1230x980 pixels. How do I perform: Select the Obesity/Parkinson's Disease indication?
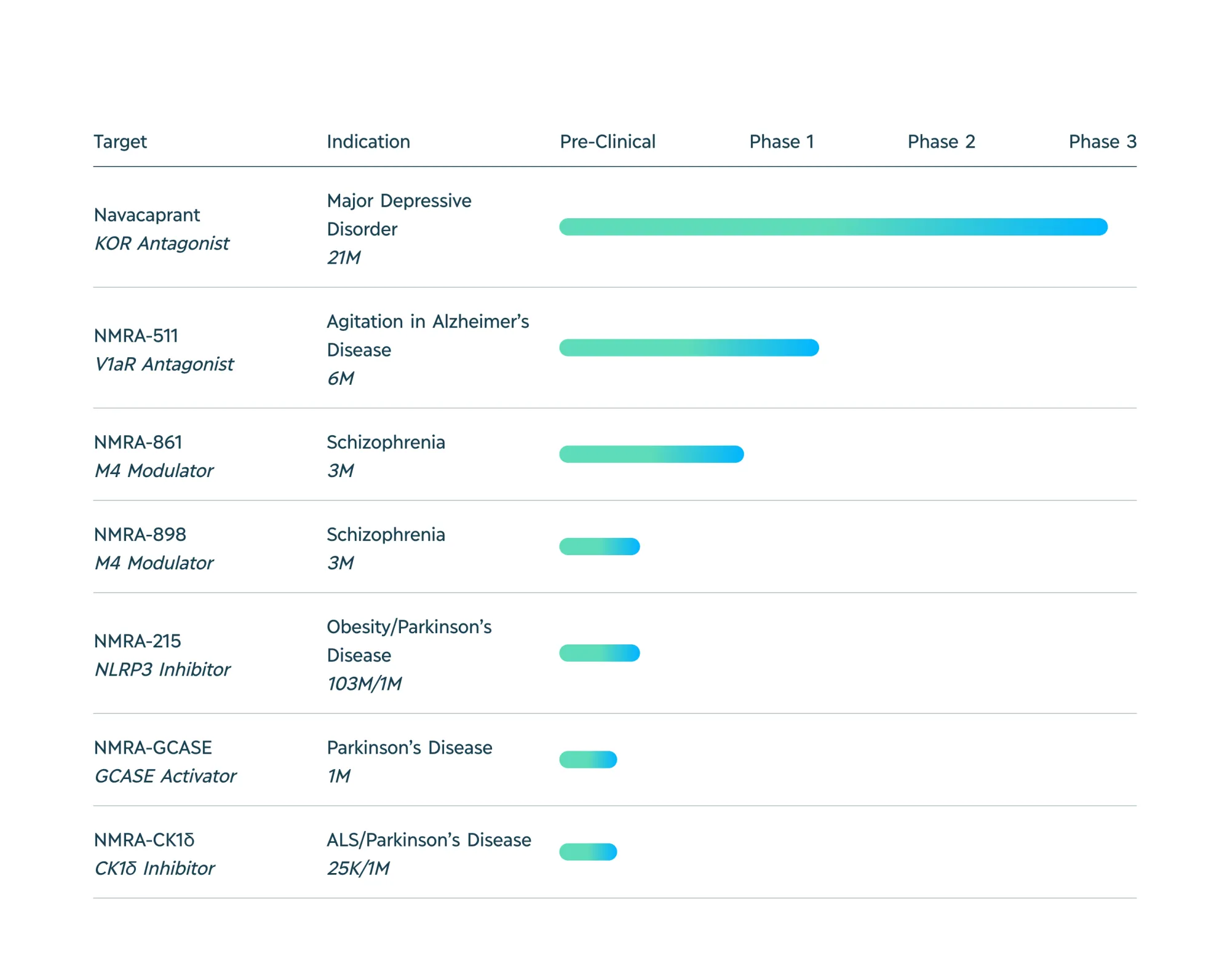[x=409, y=641]
